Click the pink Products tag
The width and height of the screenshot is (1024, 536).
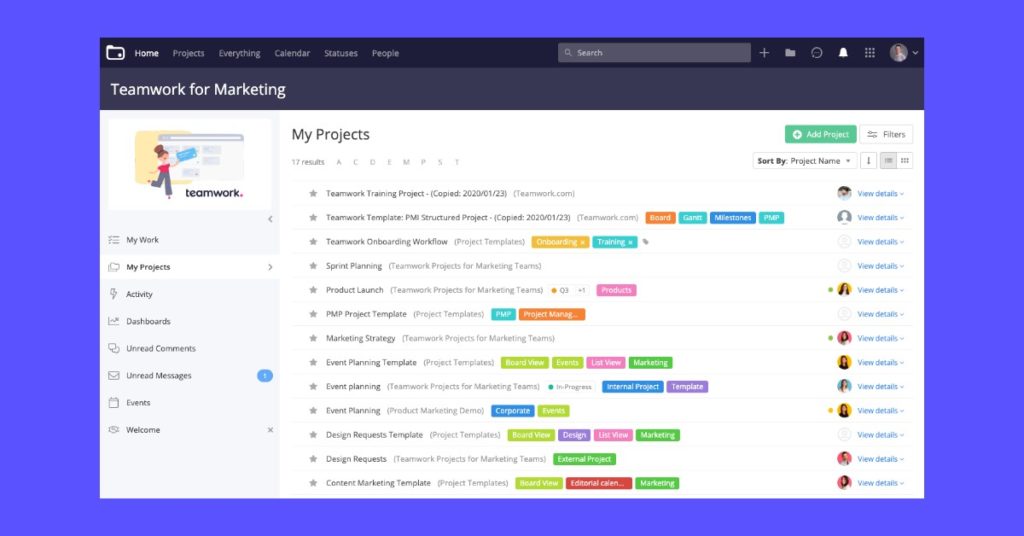[616, 291]
